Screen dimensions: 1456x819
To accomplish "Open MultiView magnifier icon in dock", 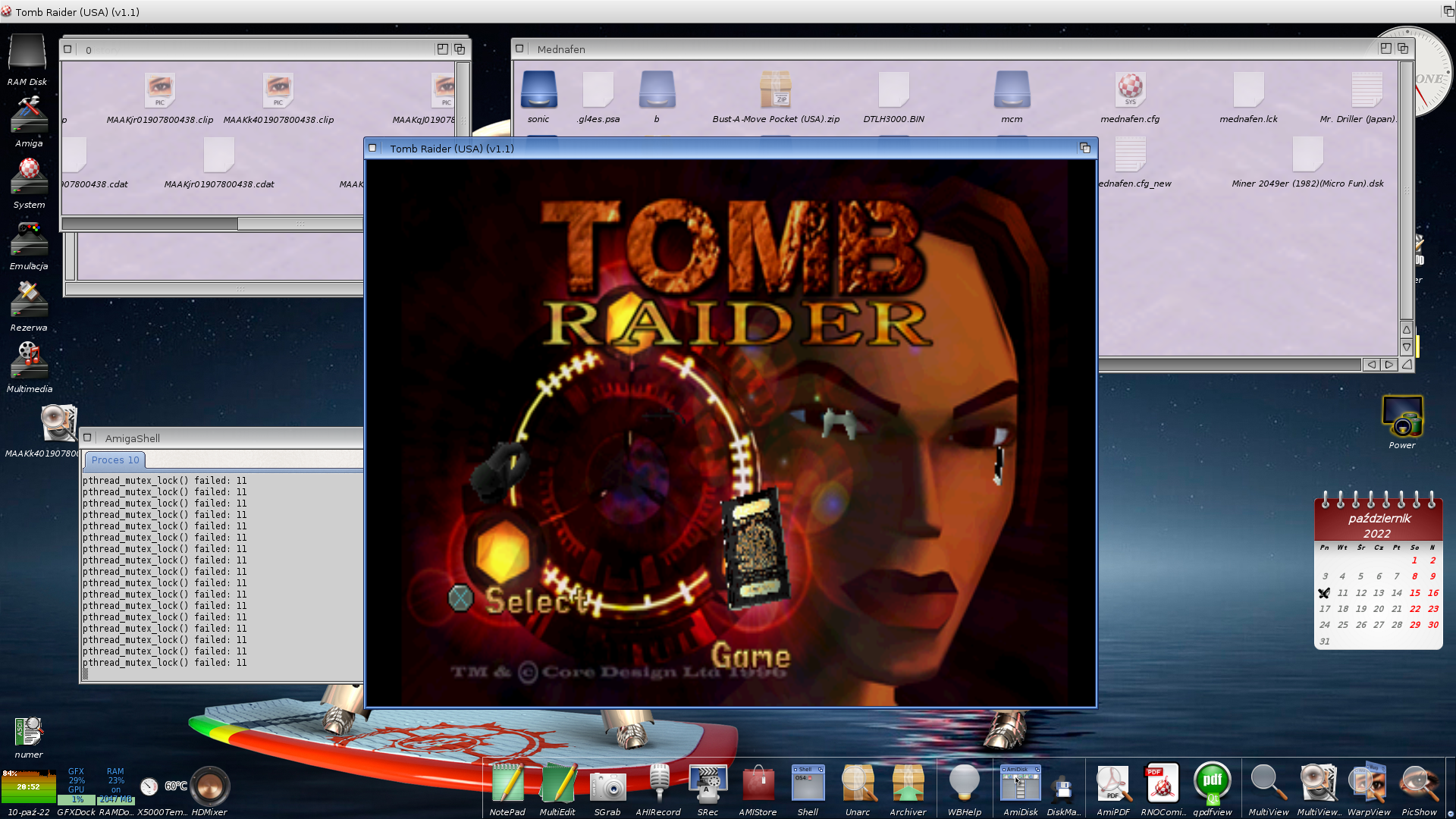I will click(1269, 789).
